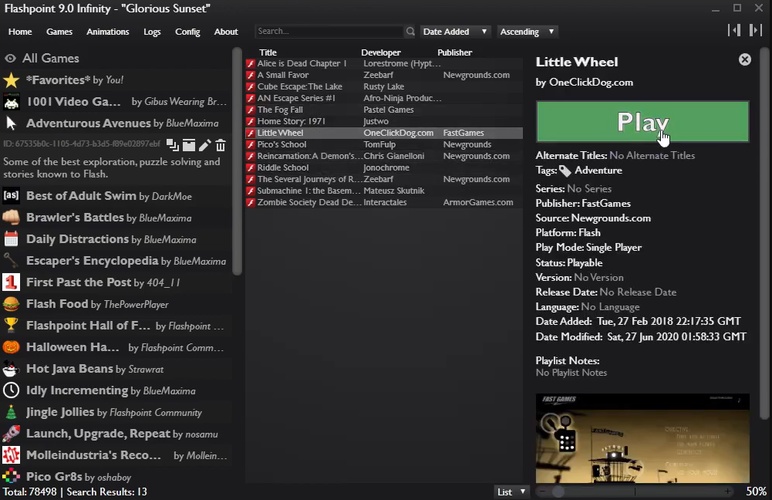Screen dimensions: 772x500
Task: Adjust the thumbnail scale slider
Action: pos(635,491)
